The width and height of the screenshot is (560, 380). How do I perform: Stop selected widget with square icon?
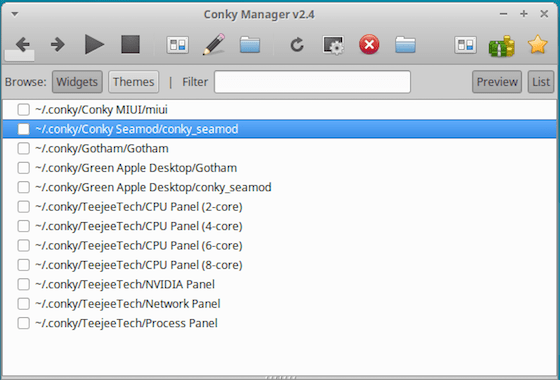point(130,44)
